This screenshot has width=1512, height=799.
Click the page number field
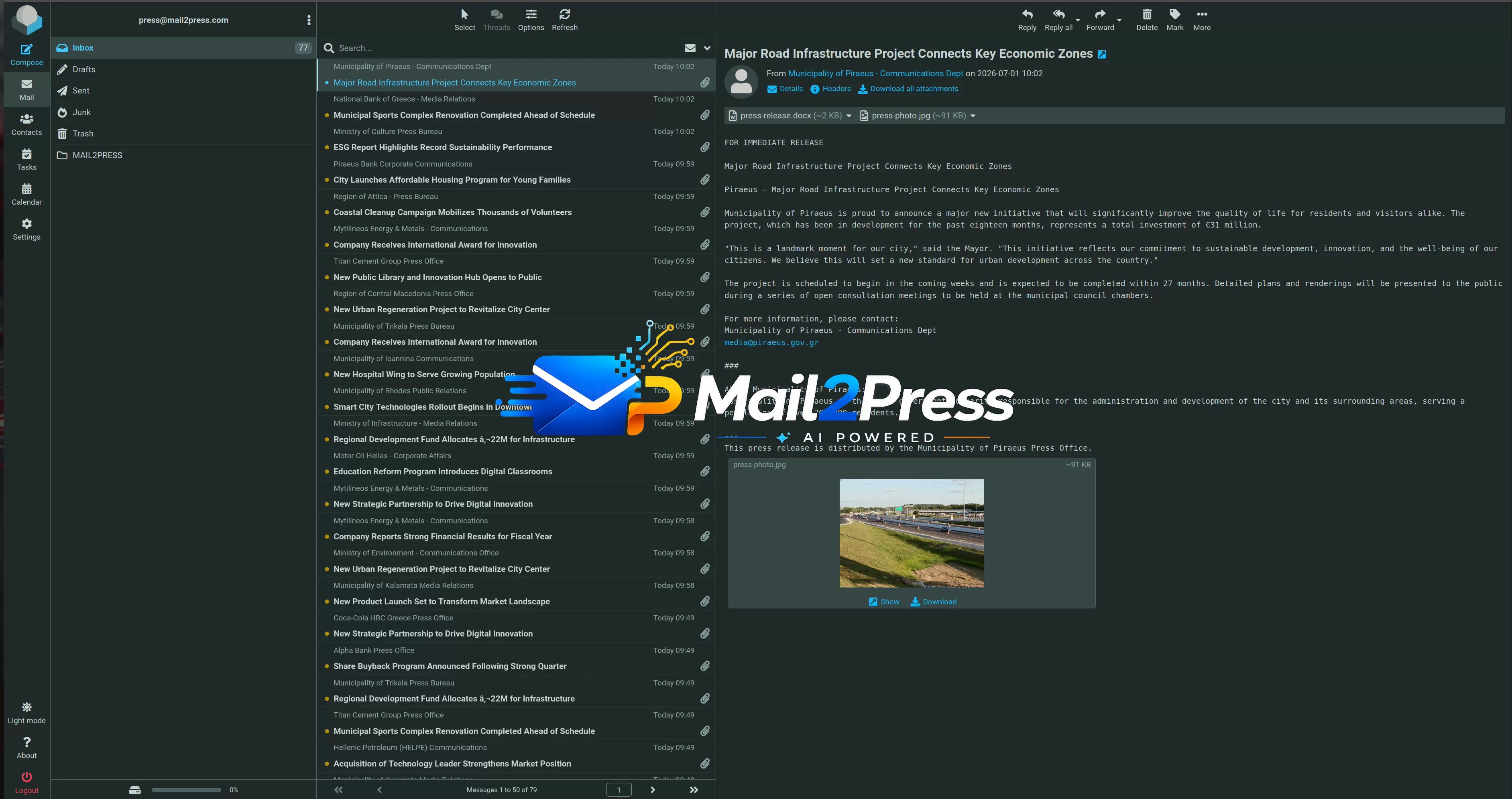[x=618, y=790]
